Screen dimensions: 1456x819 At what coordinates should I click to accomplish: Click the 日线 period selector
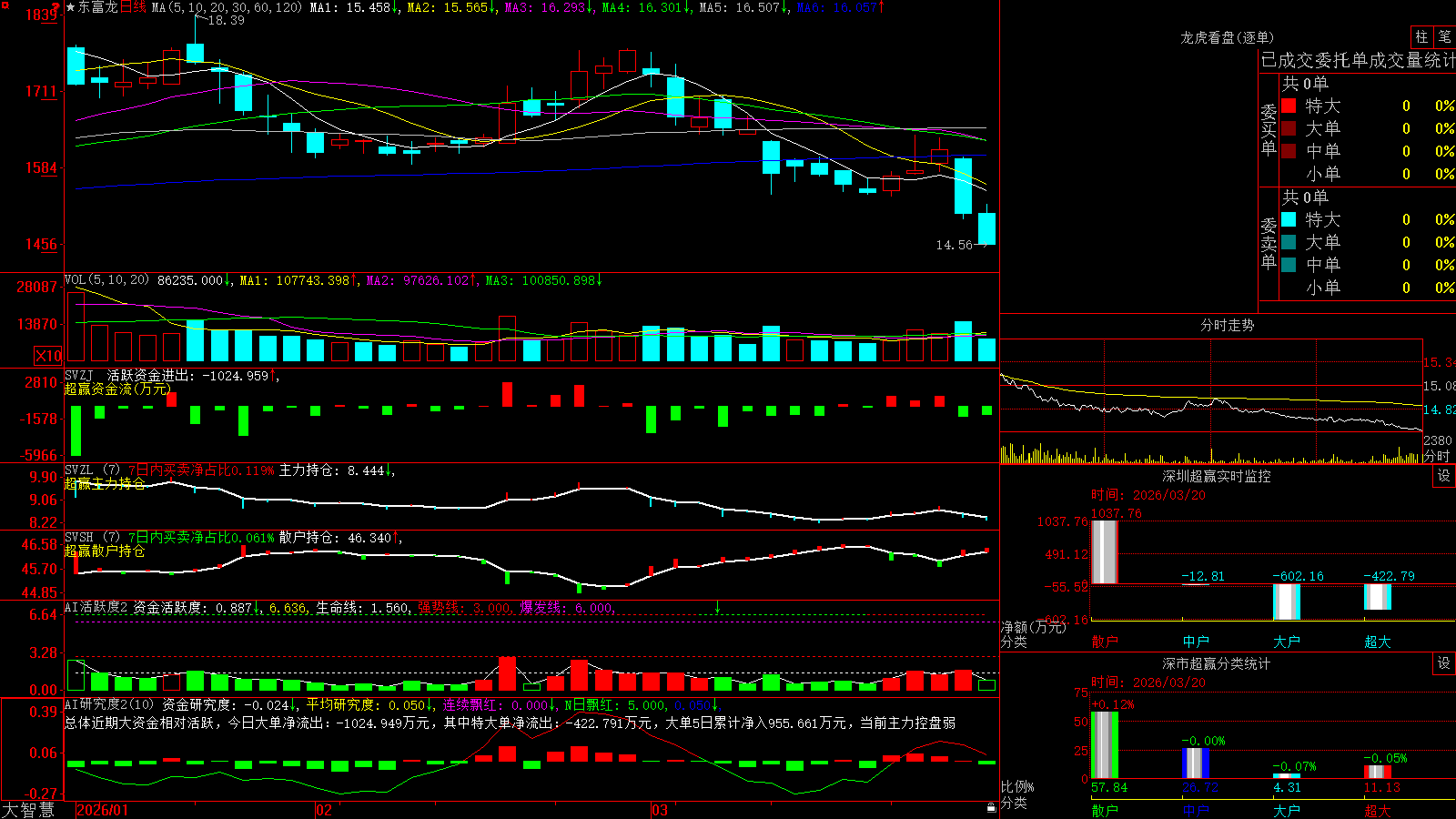(133, 7)
